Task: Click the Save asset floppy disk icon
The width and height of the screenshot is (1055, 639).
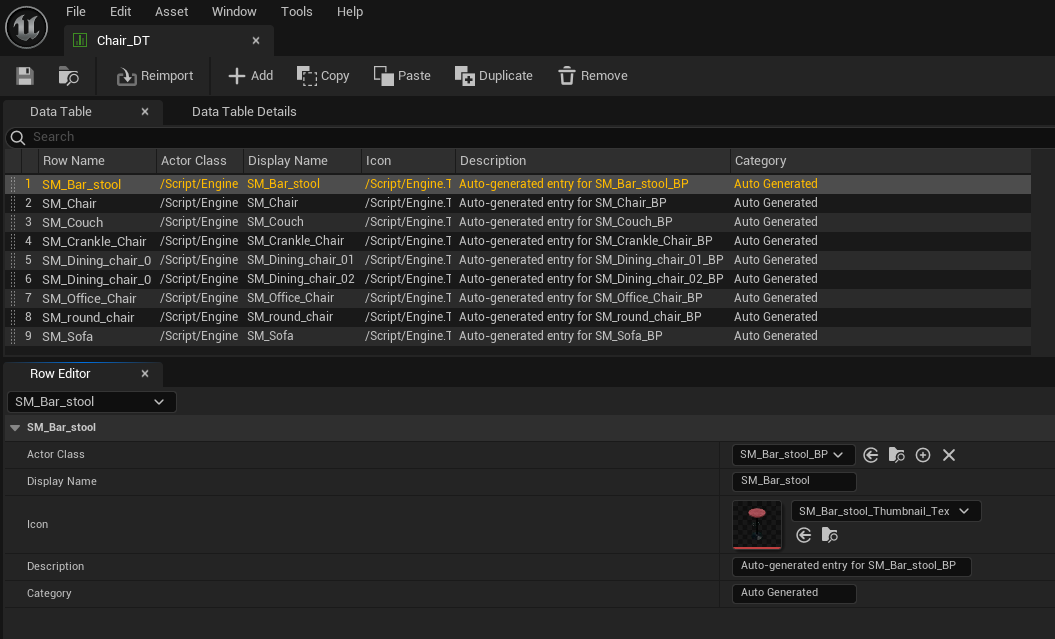Action: coord(25,76)
